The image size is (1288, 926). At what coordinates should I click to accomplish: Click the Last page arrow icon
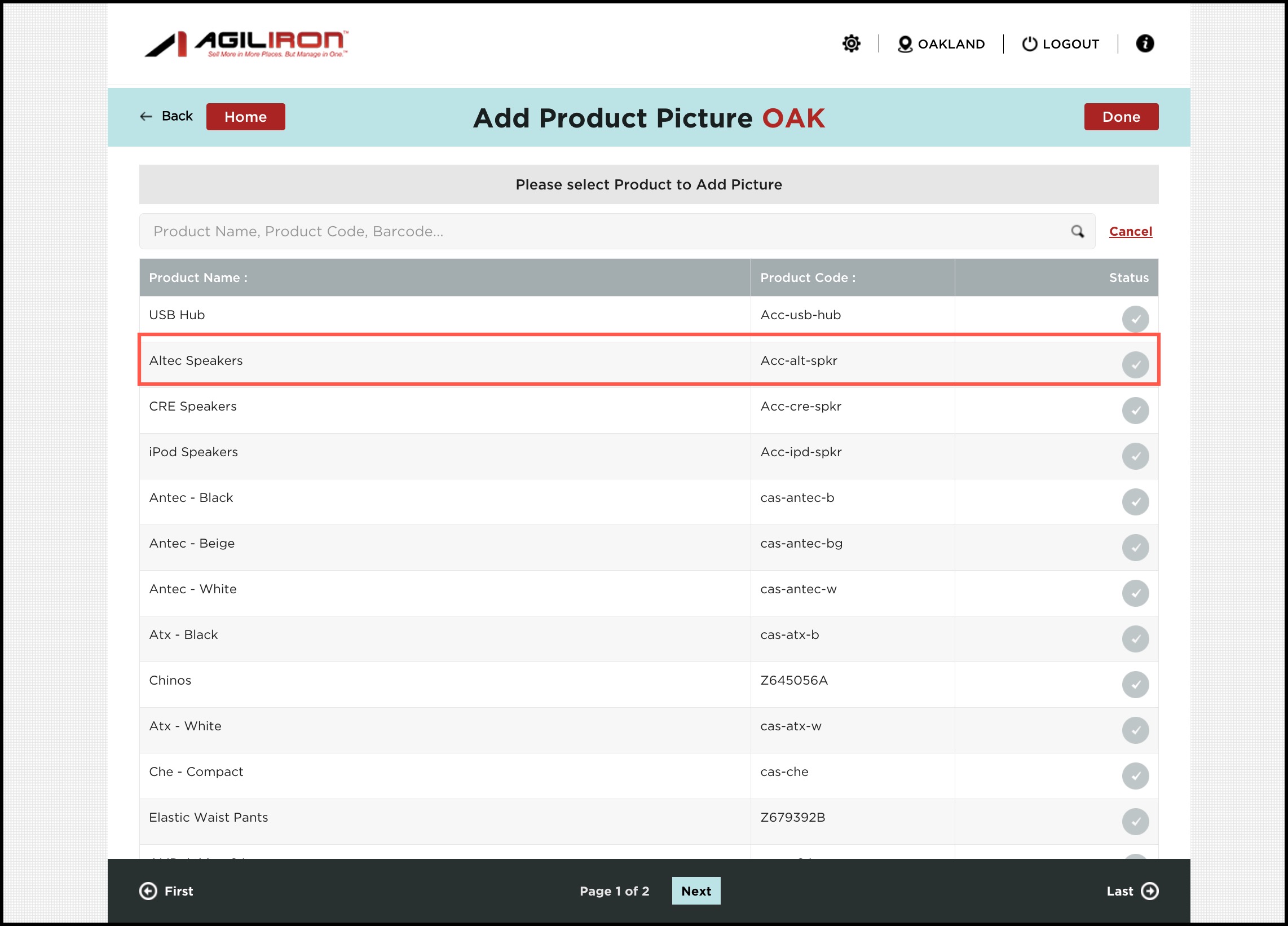coord(1149,890)
